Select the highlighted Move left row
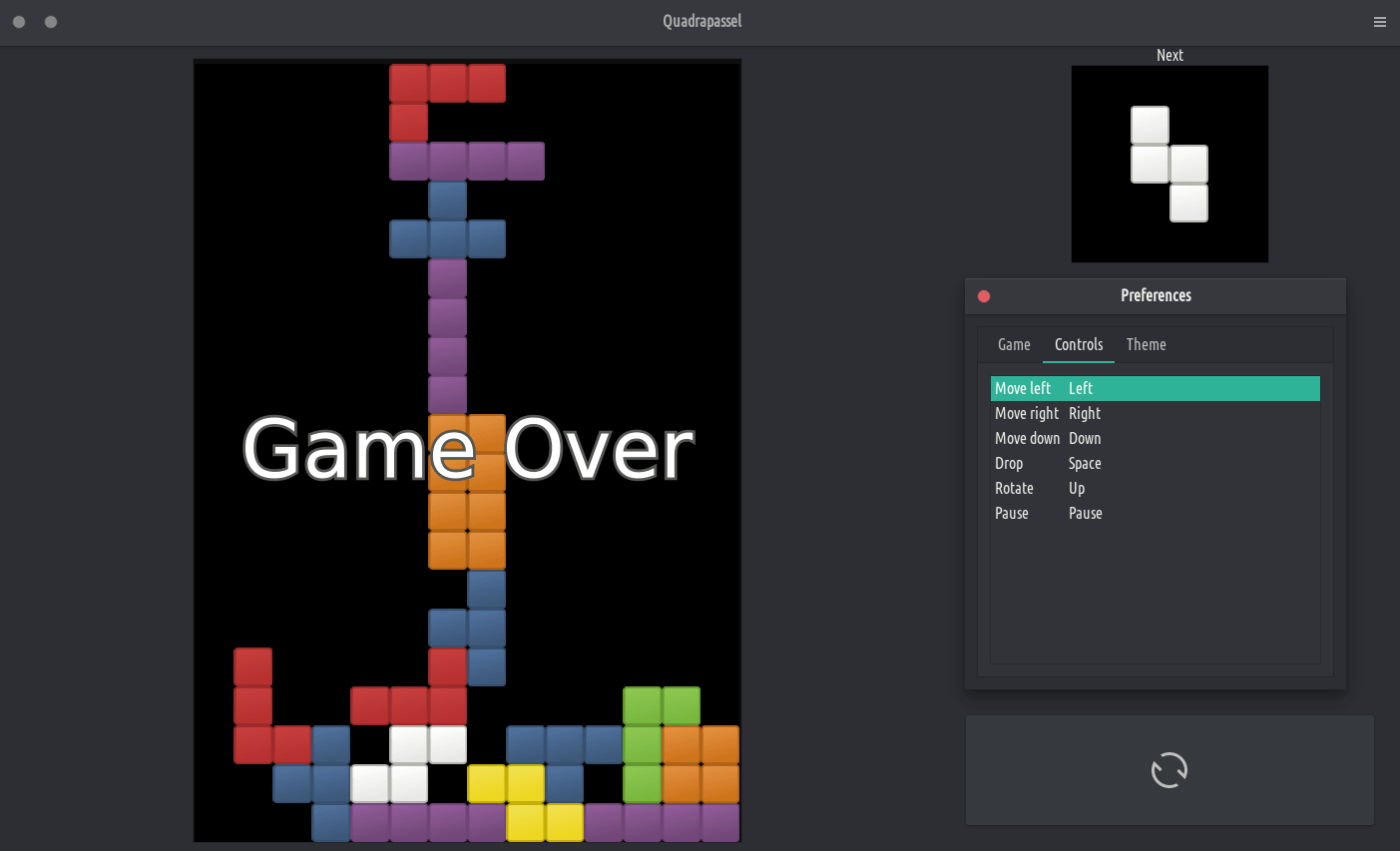 [1155, 388]
